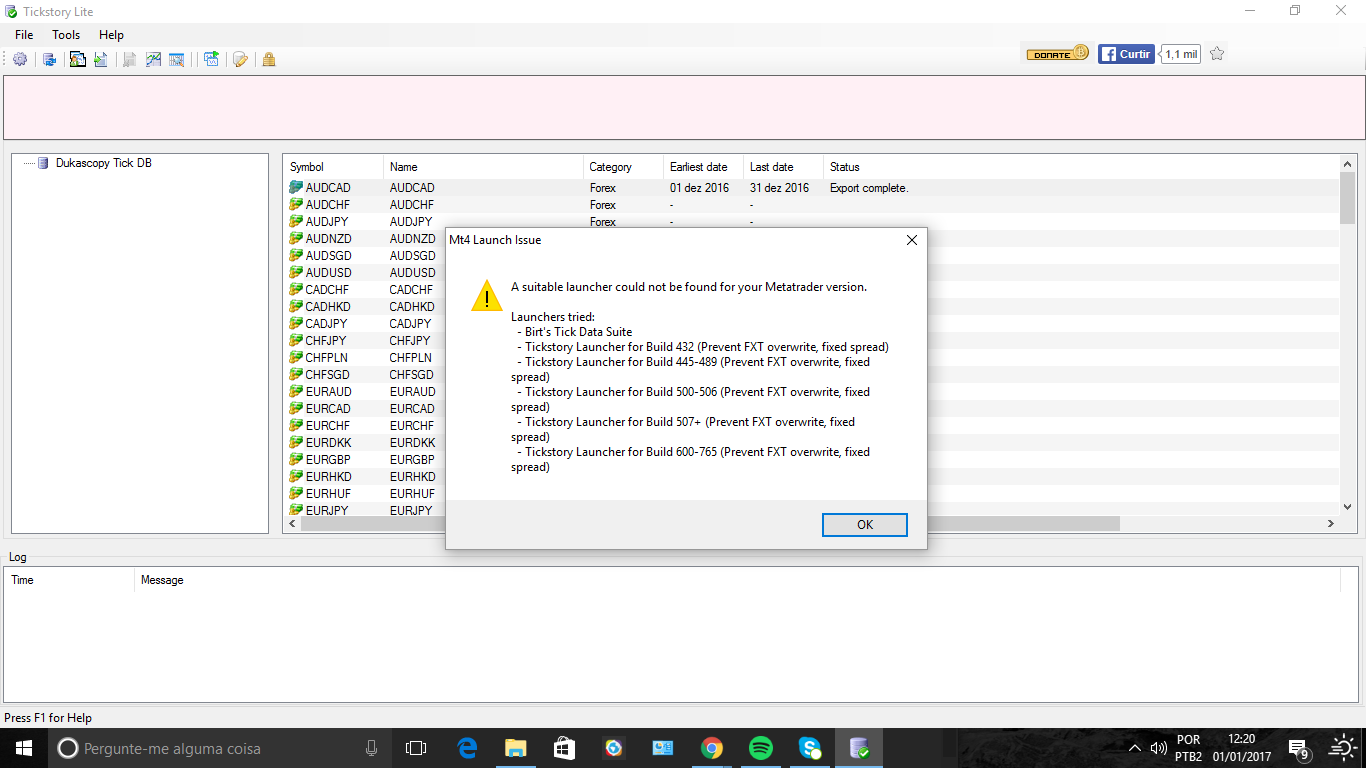This screenshot has height=768, width=1366.
Task: Click the symbol list scroll down arrow
Action: point(1348,507)
